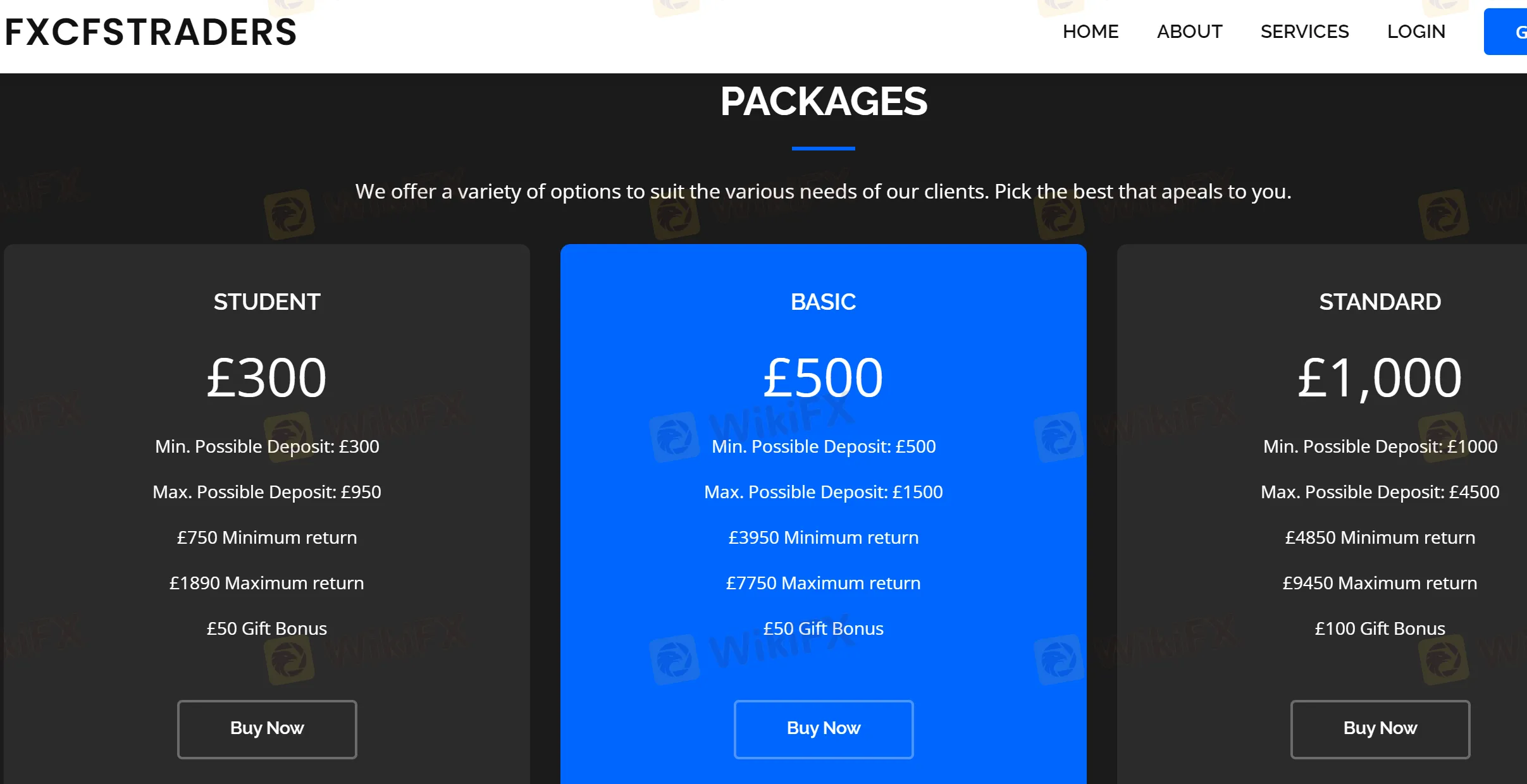
Task: Click the blue button beside LOGIN
Action: tap(1505, 32)
